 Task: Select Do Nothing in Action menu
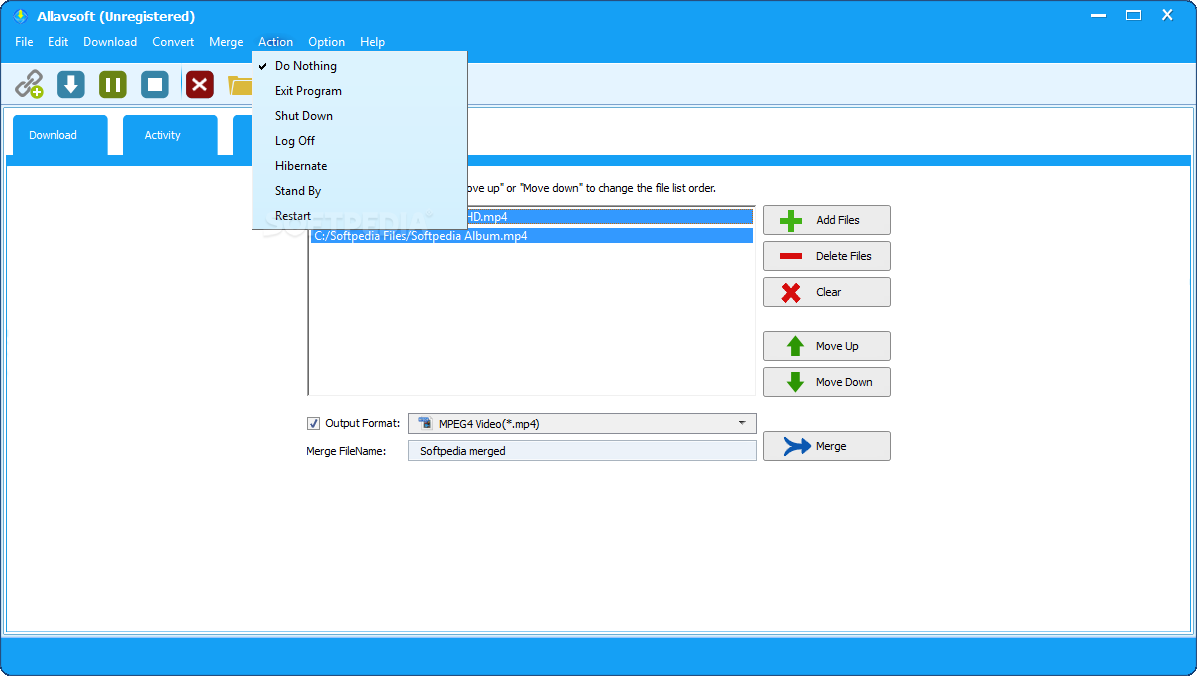(360, 66)
